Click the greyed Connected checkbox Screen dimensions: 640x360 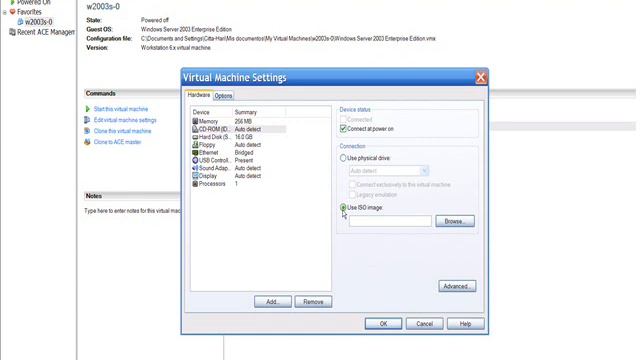point(343,119)
